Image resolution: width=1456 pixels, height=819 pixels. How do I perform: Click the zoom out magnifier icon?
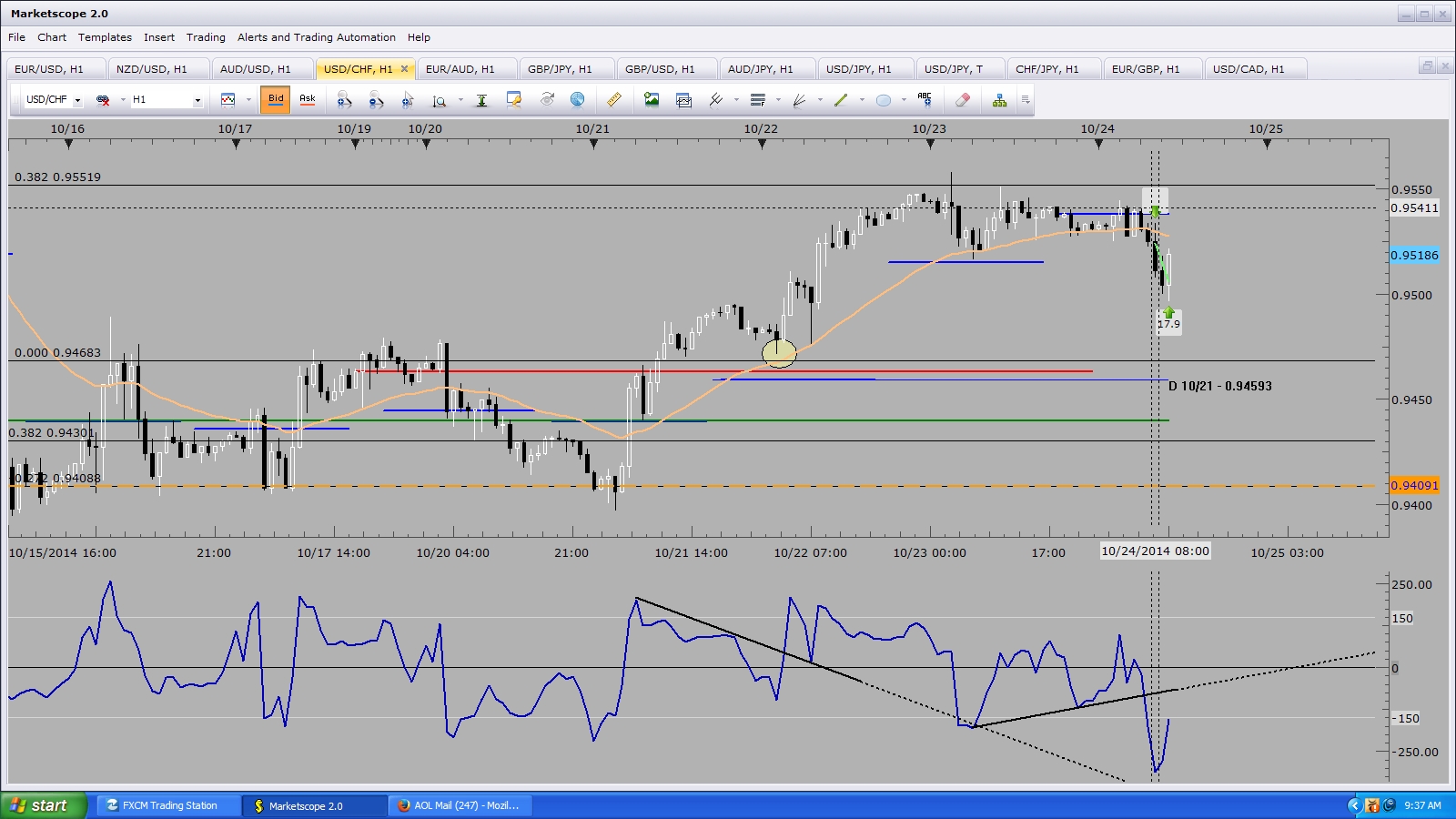coord(376,100)
